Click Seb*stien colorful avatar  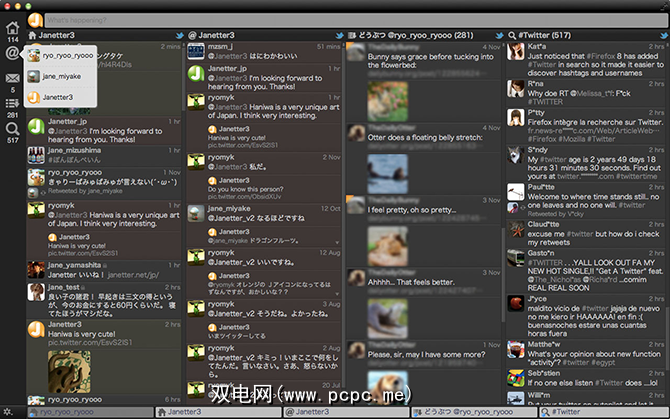[516, 378]
